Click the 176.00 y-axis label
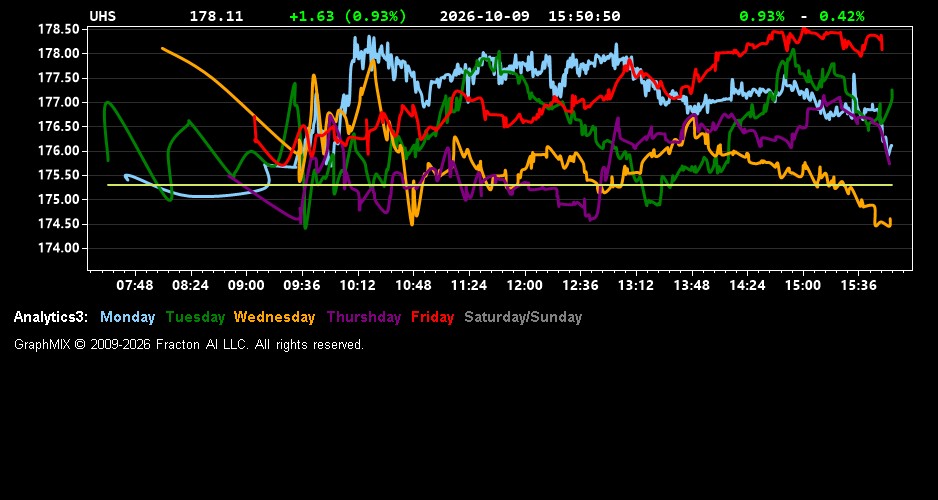 click(x=59, y=151)
